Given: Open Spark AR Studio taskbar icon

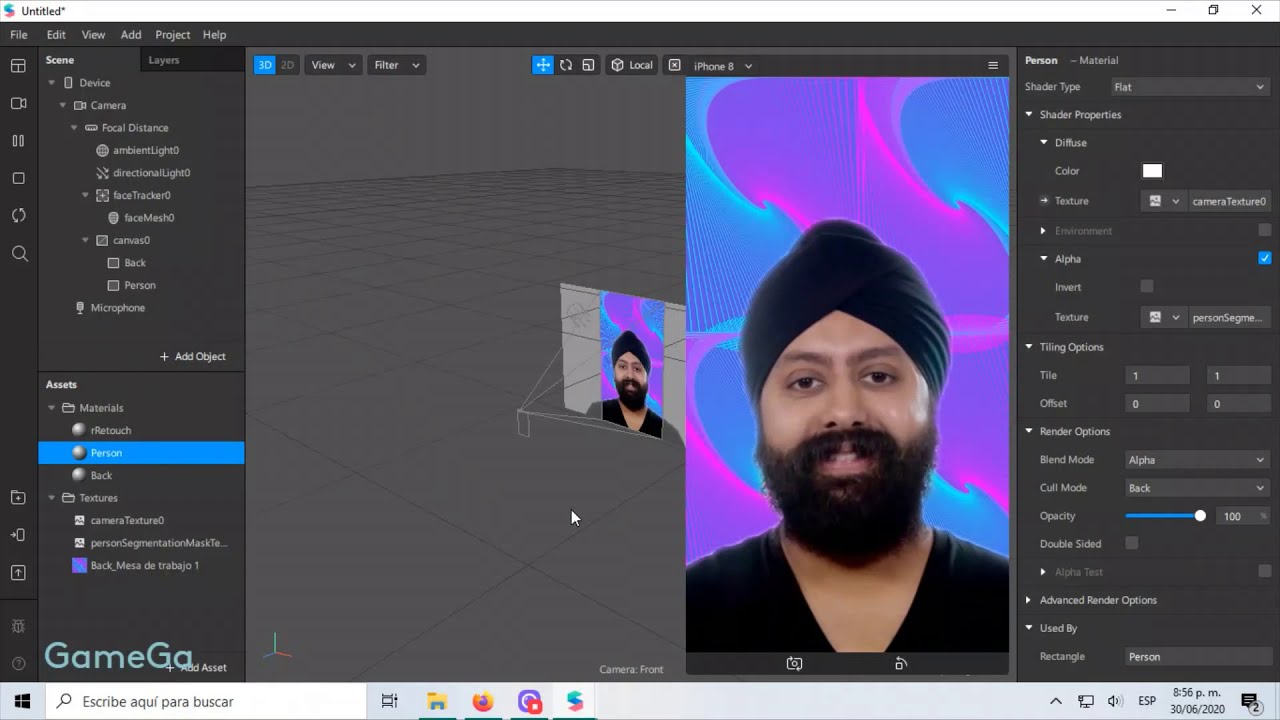Looking at the screenshot, I should tap(575, 701).
